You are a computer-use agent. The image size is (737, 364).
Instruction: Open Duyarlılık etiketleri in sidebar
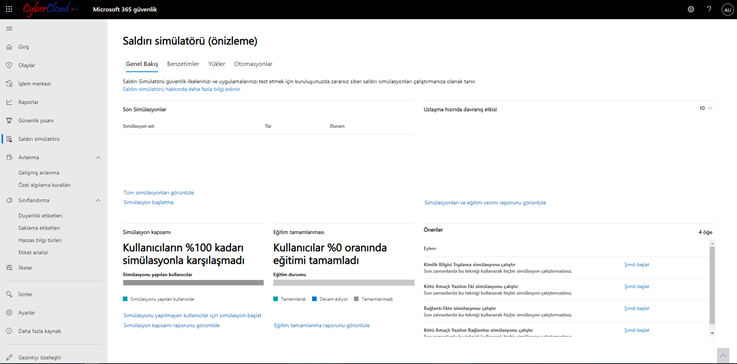(40, 215)
